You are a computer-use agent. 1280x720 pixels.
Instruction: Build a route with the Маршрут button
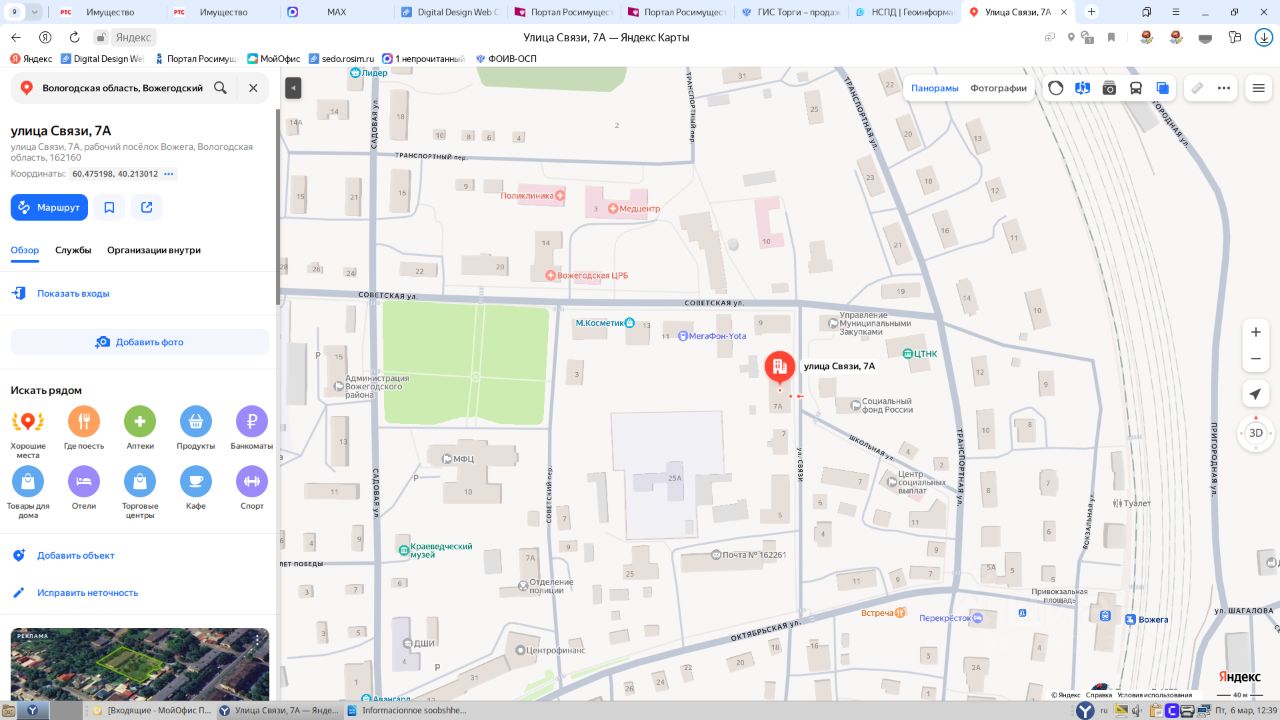click(x=49, y=207)
